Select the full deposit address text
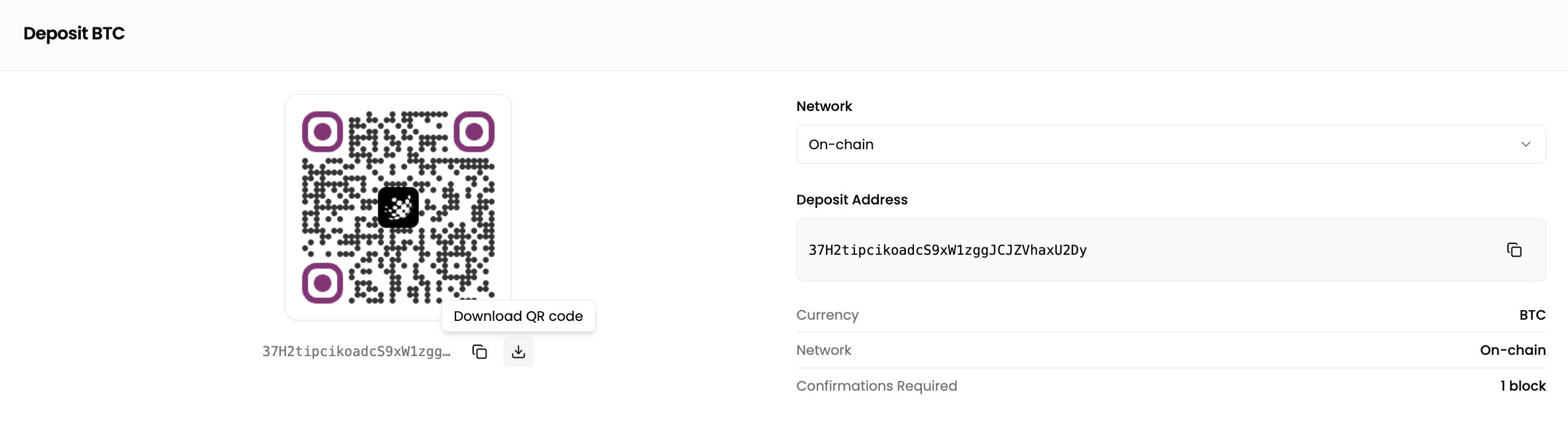The image size is (1568, 421). click(947, 250)
